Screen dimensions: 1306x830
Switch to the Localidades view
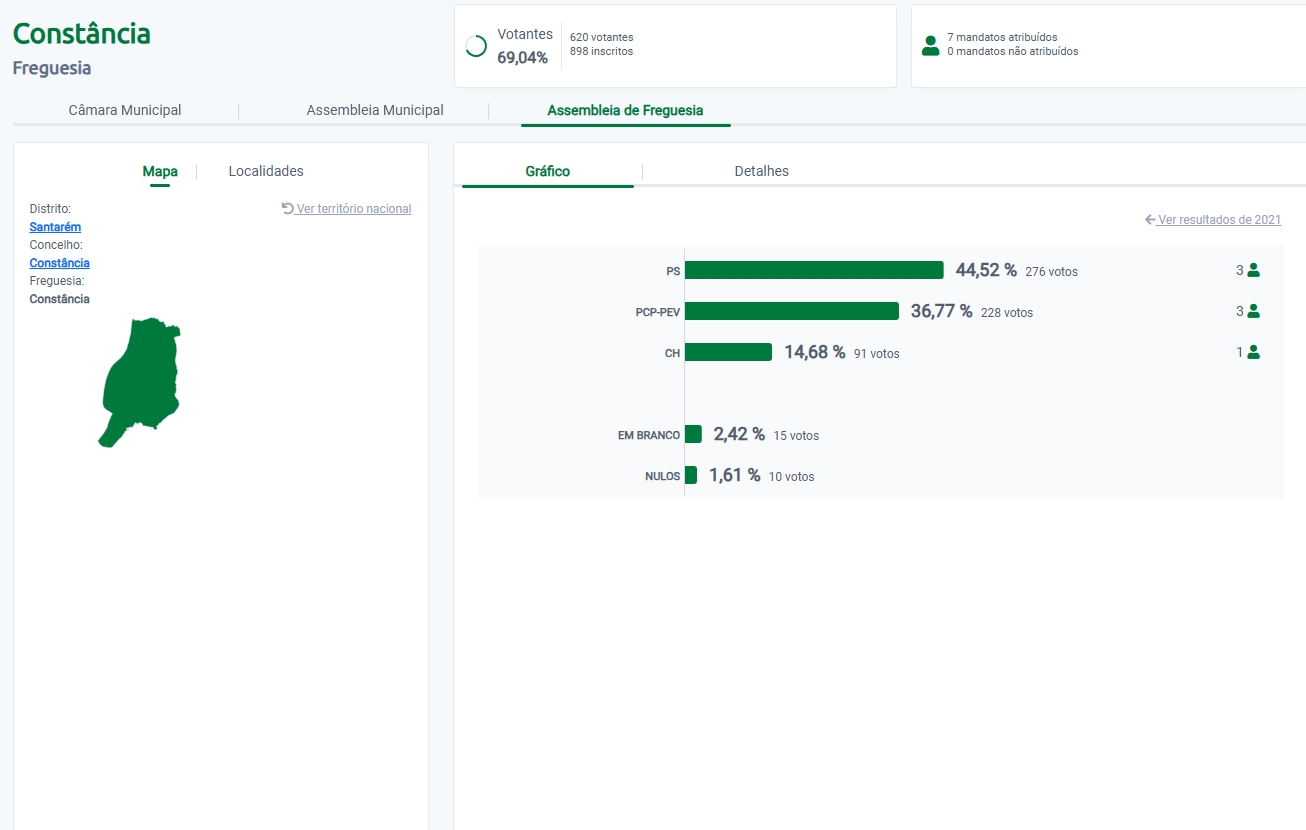tap(266, 171)
